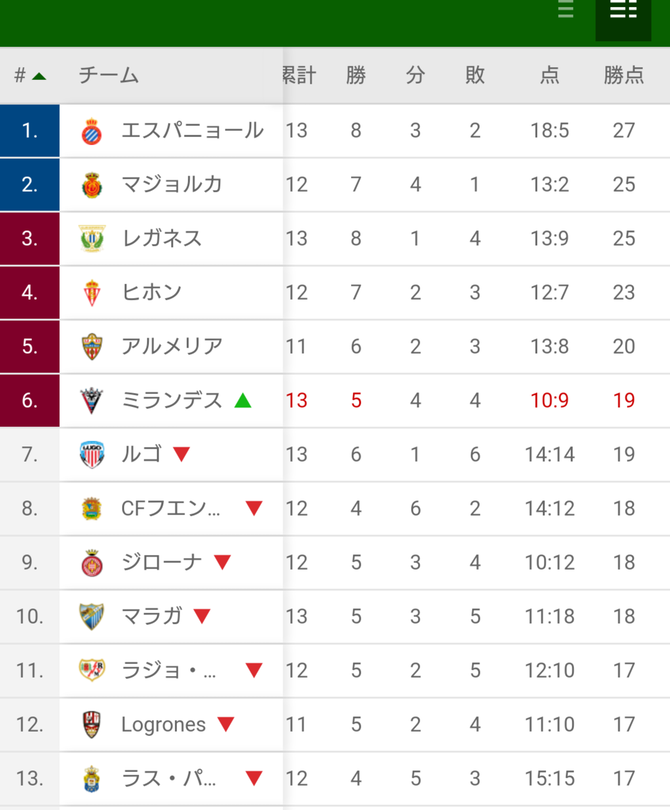Viewport: 670px width, 810px height.
Task: Click the Leganes club crest
Action: pyautogui.click(x=92, y=239)
